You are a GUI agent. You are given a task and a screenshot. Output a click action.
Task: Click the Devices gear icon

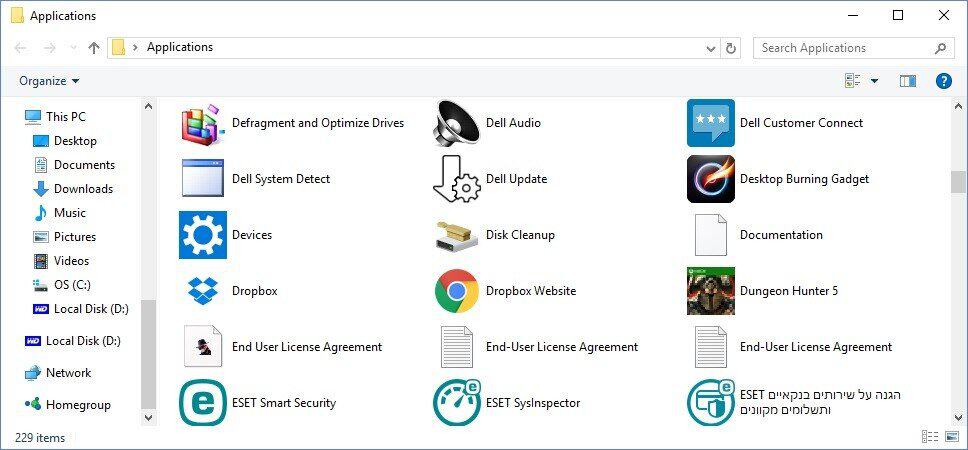202,235
